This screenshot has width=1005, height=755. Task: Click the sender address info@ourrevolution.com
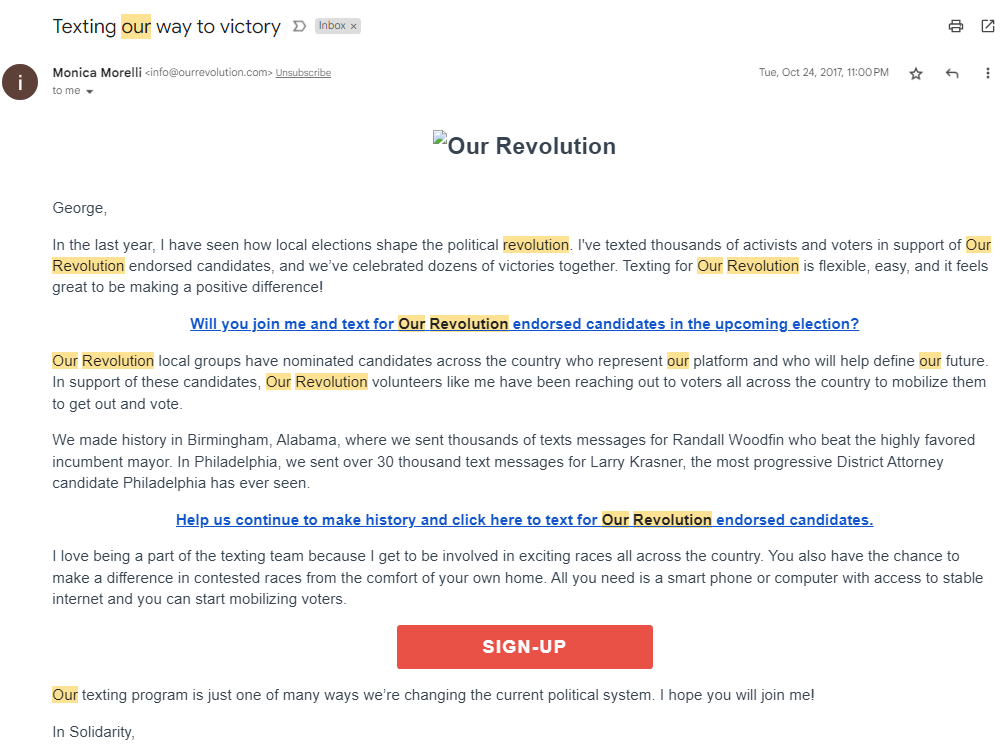pyautogui.click(x=209, y=73)
